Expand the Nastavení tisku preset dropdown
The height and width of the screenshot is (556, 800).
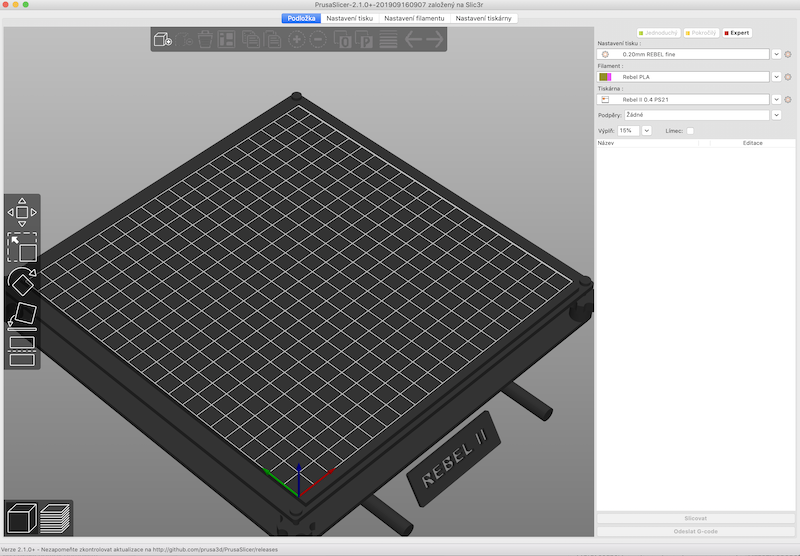pos(776,54)
